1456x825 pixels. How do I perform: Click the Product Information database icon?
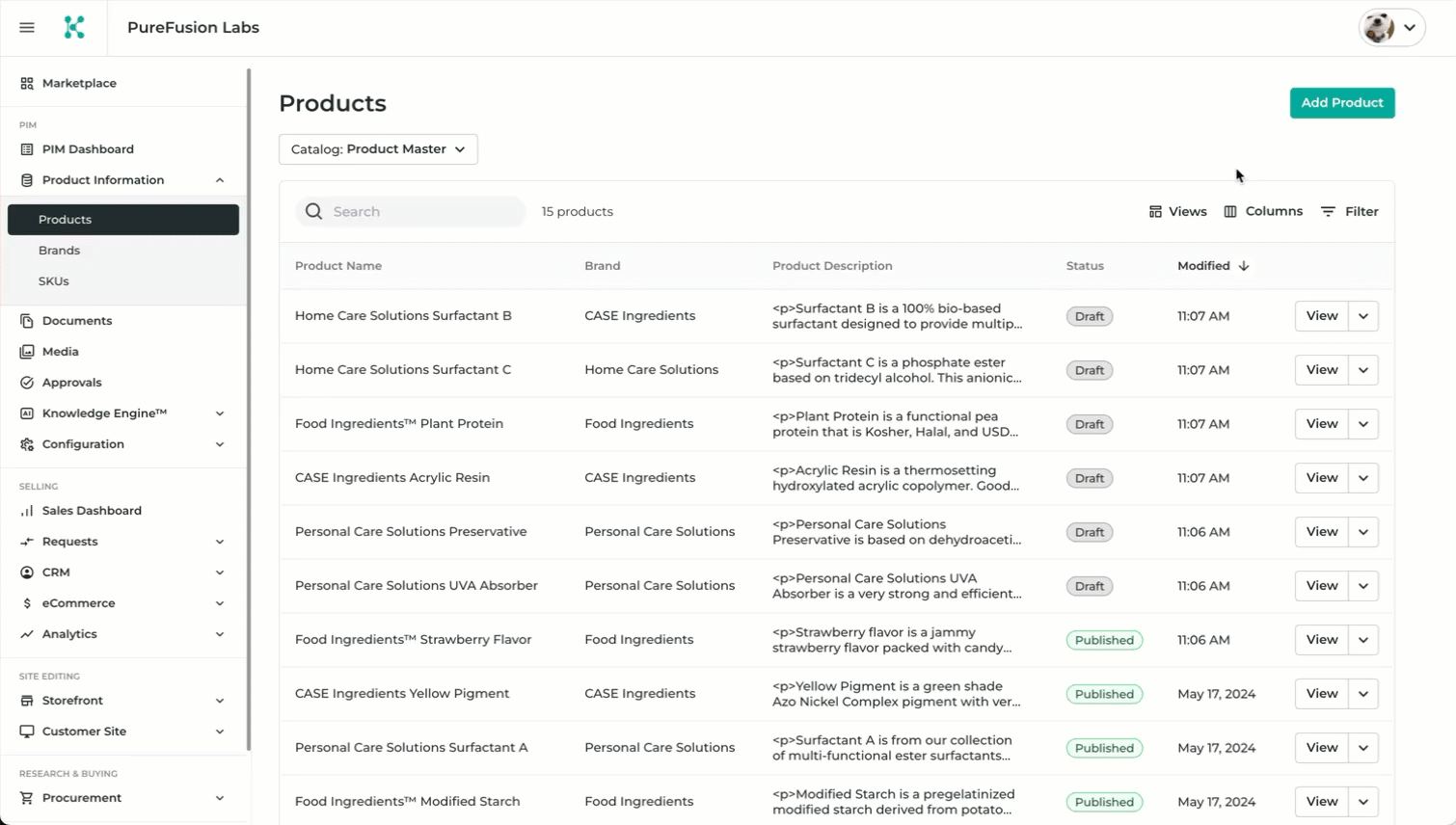click(x=27, y=180)
